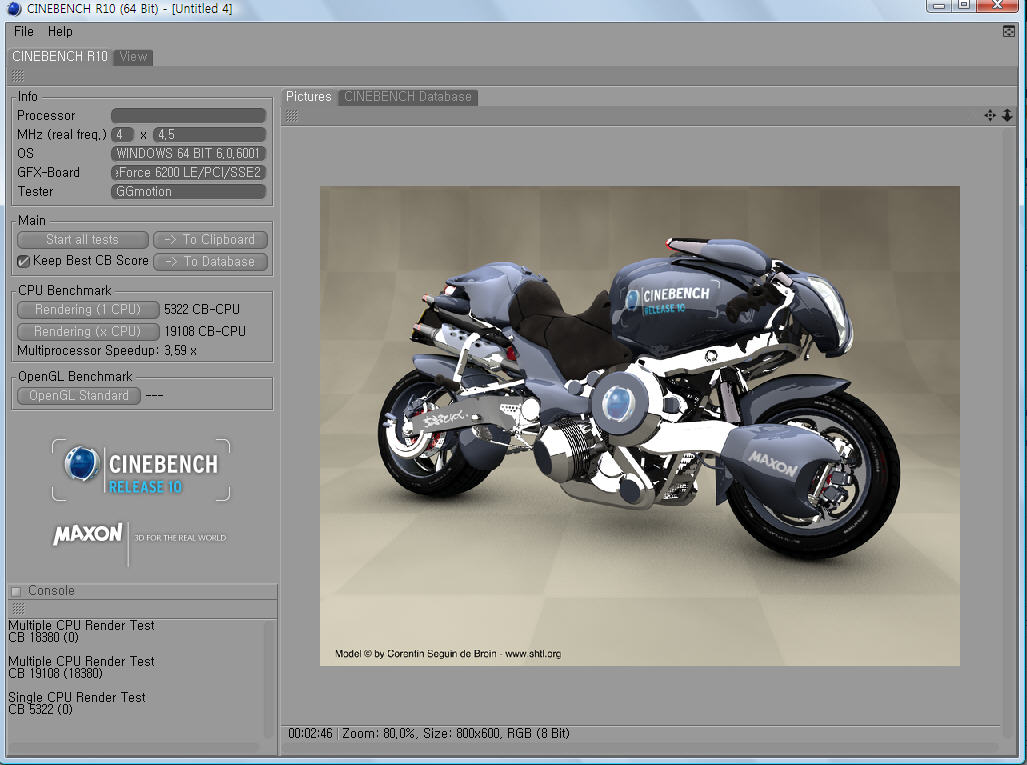Click the grip handle under Pictures tab
Screen dimensions: 1027x765
tap(292, 116)
